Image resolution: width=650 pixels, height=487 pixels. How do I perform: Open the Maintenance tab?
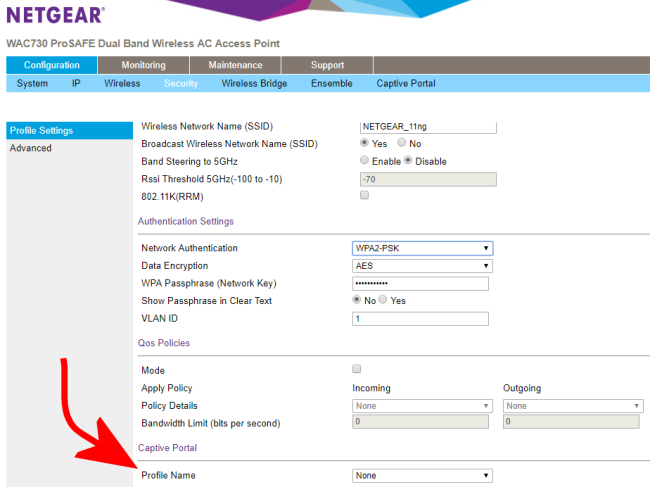click(x=235, y=65)
